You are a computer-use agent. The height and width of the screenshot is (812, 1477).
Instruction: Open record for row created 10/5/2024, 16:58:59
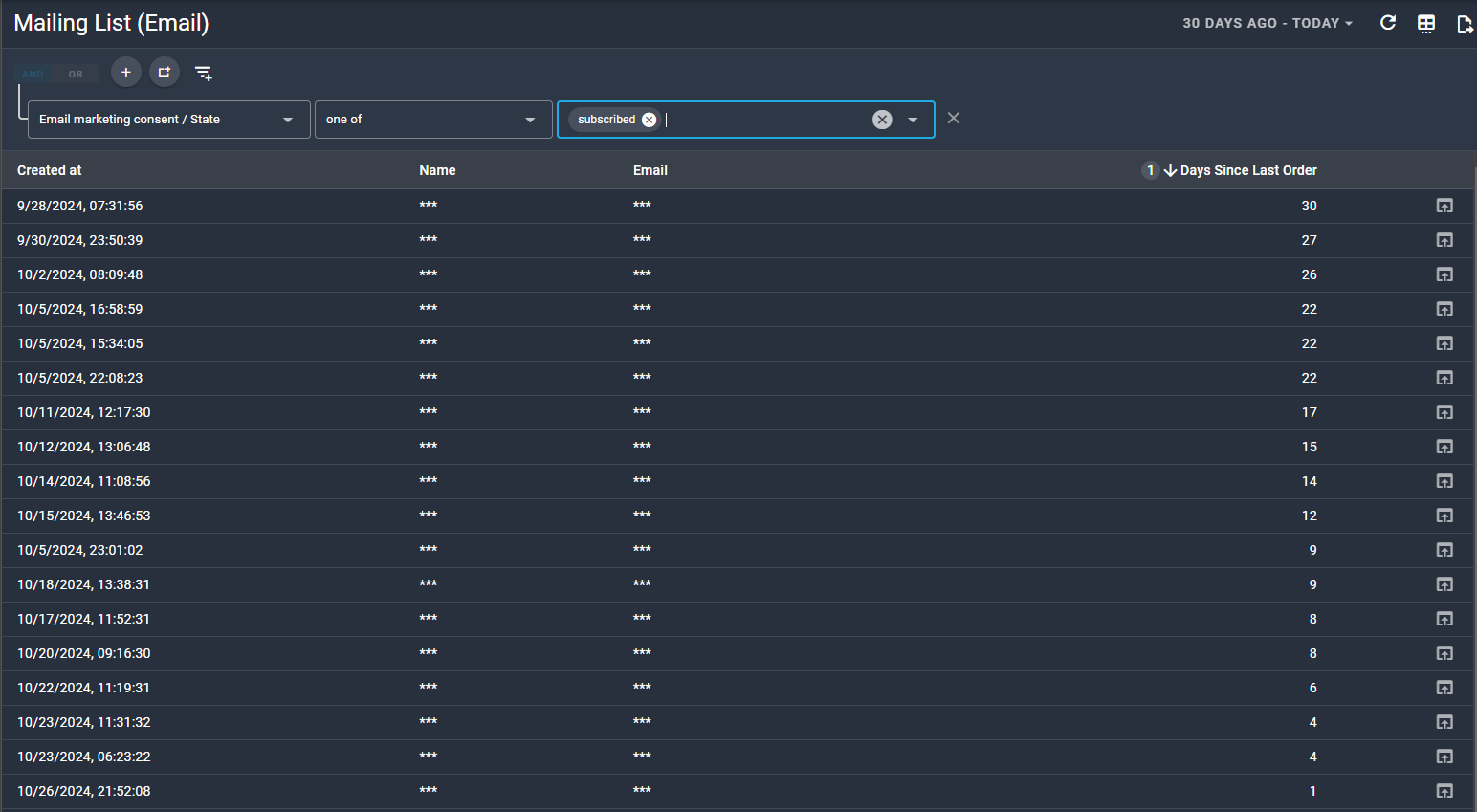pos(1444,309)
